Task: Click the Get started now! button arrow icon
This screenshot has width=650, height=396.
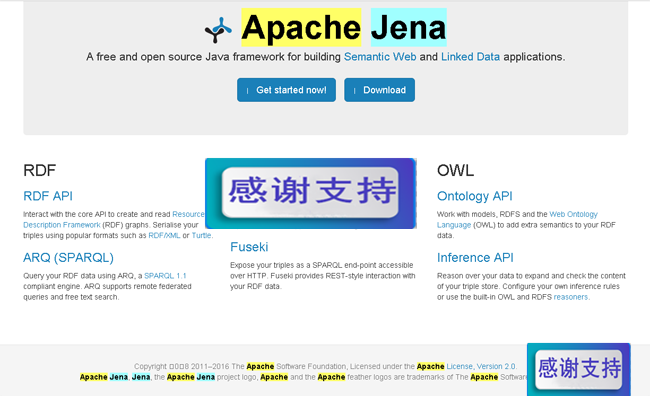Action: coord(247,90)
